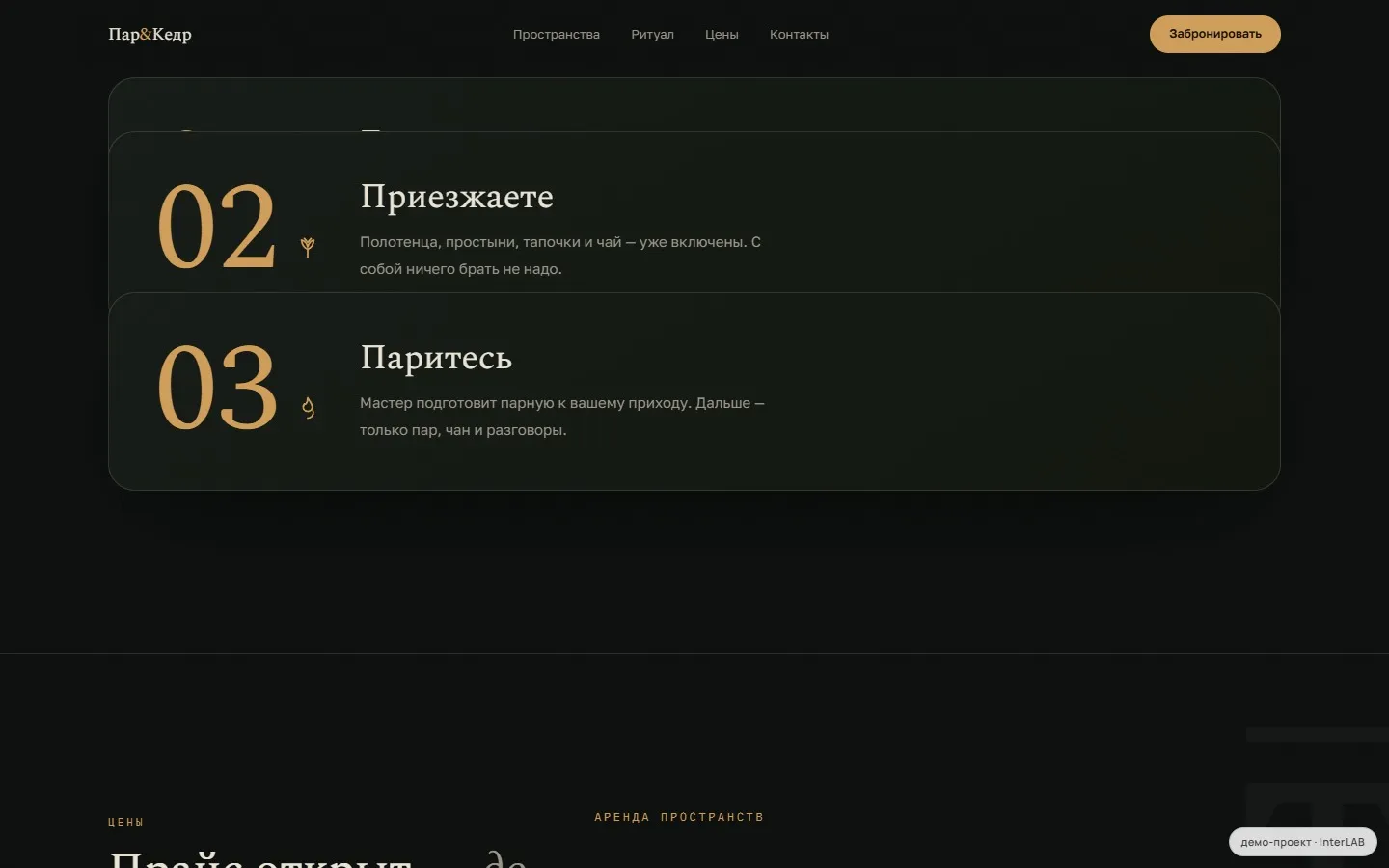Open the Цены navigation link
Image resolution: width=1389 pixels, height=868 pixels.
tap(722, 35)
